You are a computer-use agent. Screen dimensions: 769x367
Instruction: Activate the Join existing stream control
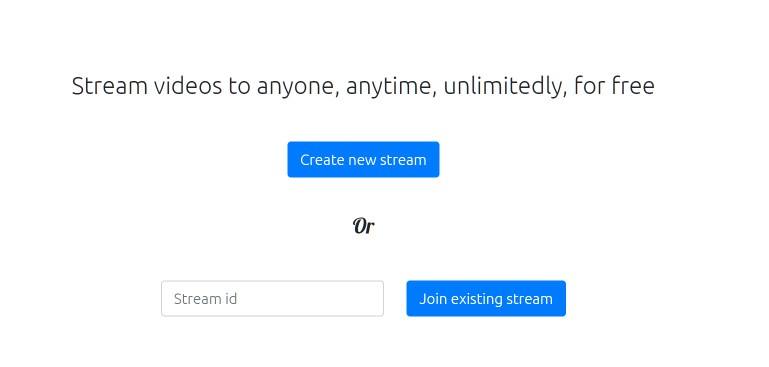pos(486,298)
